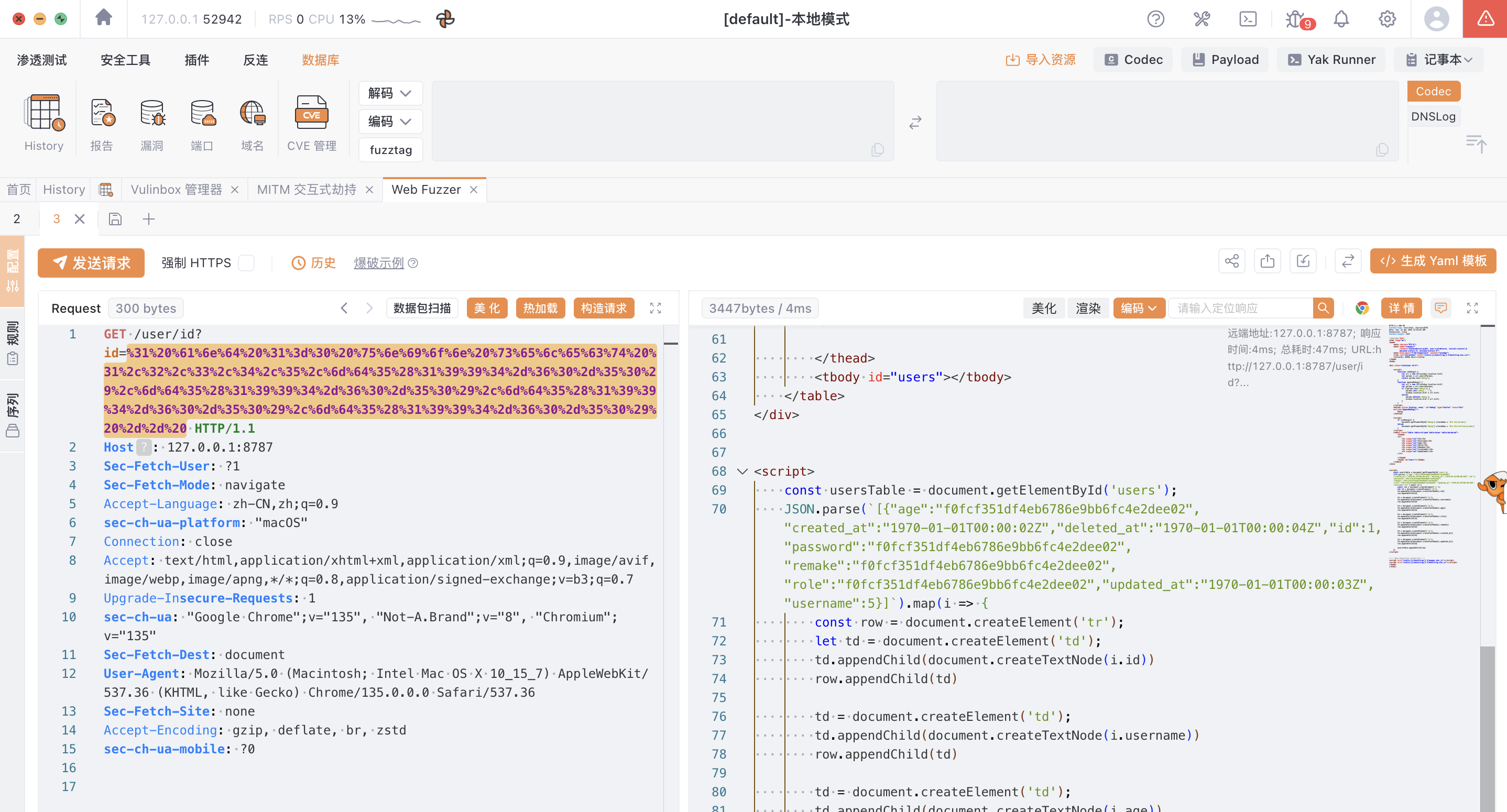
Task: Swap codec input and output arrows
Action: click(915, 122)
